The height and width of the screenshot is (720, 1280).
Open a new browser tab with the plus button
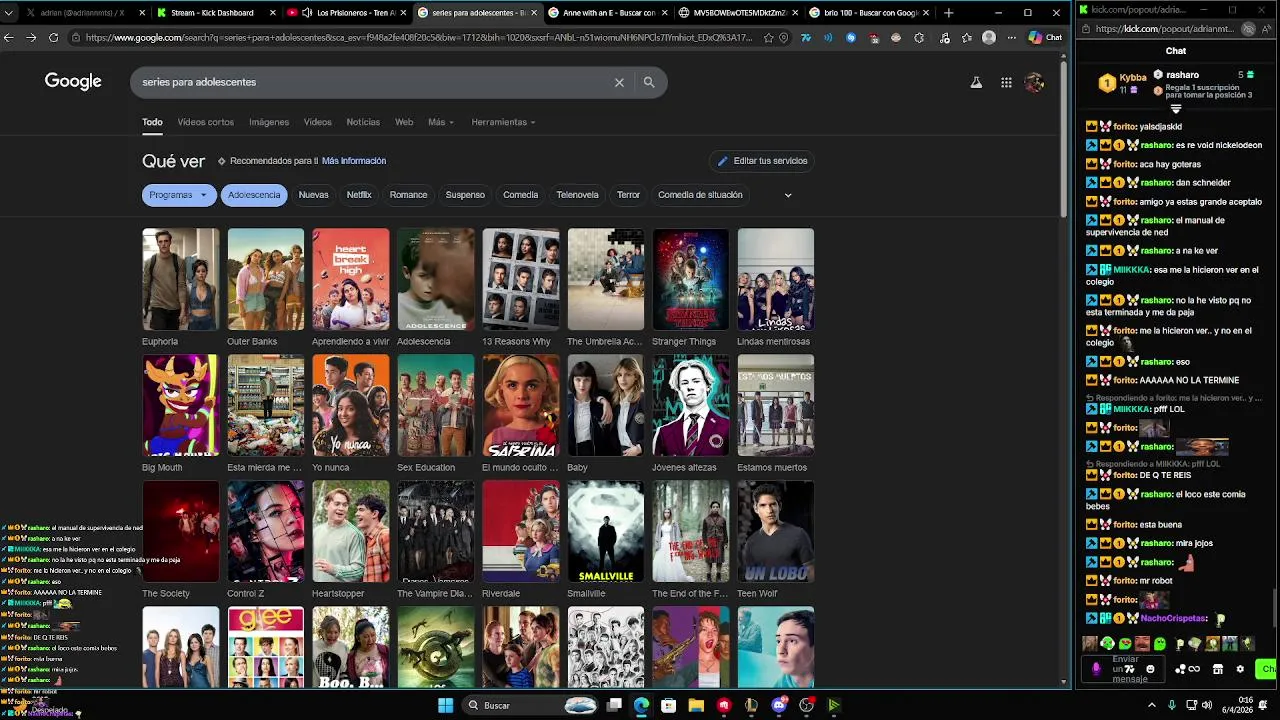click(x=948, y=13)
